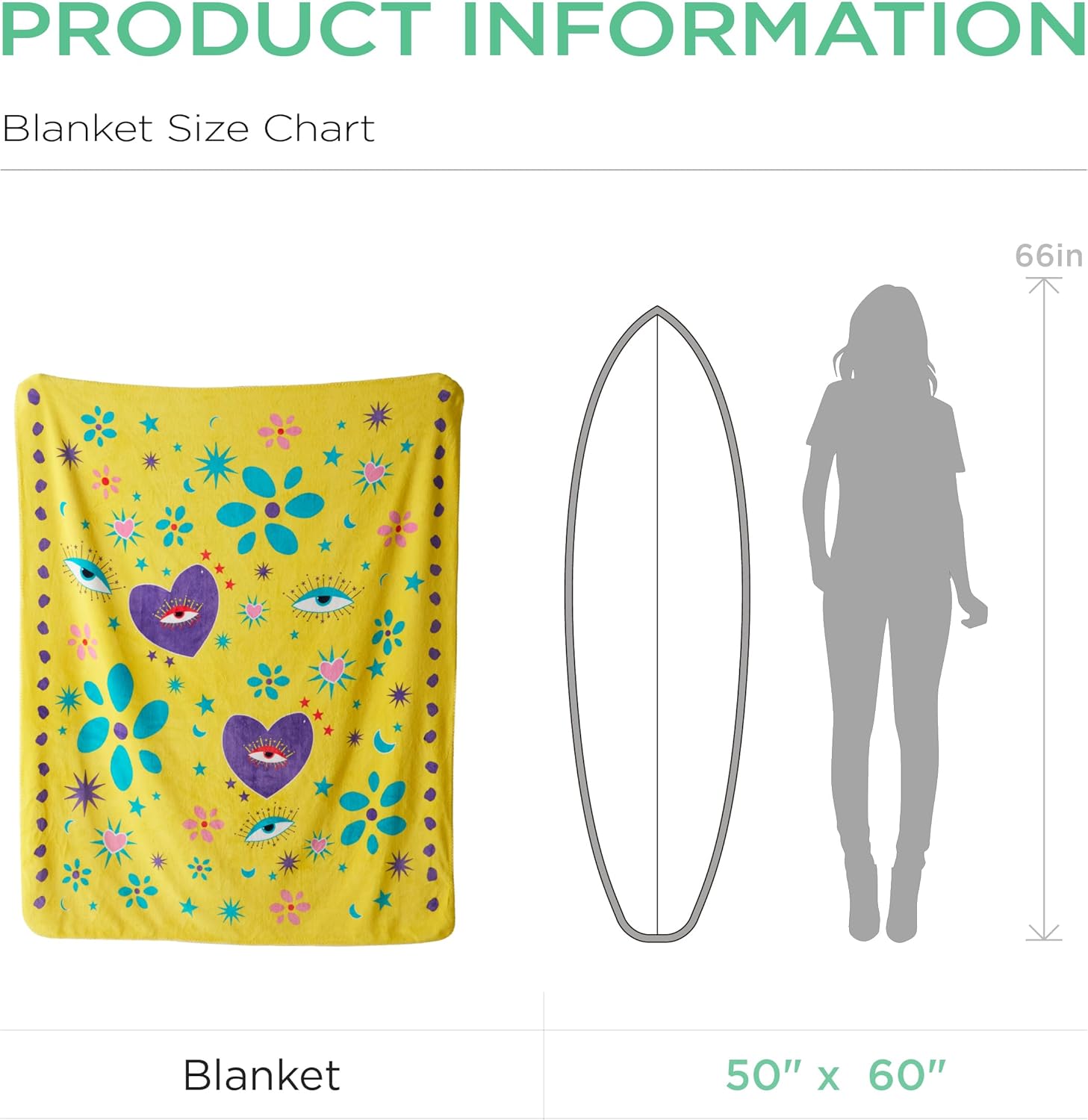Click the 66in height label

pyautogui.click(x=1048, y=256)
